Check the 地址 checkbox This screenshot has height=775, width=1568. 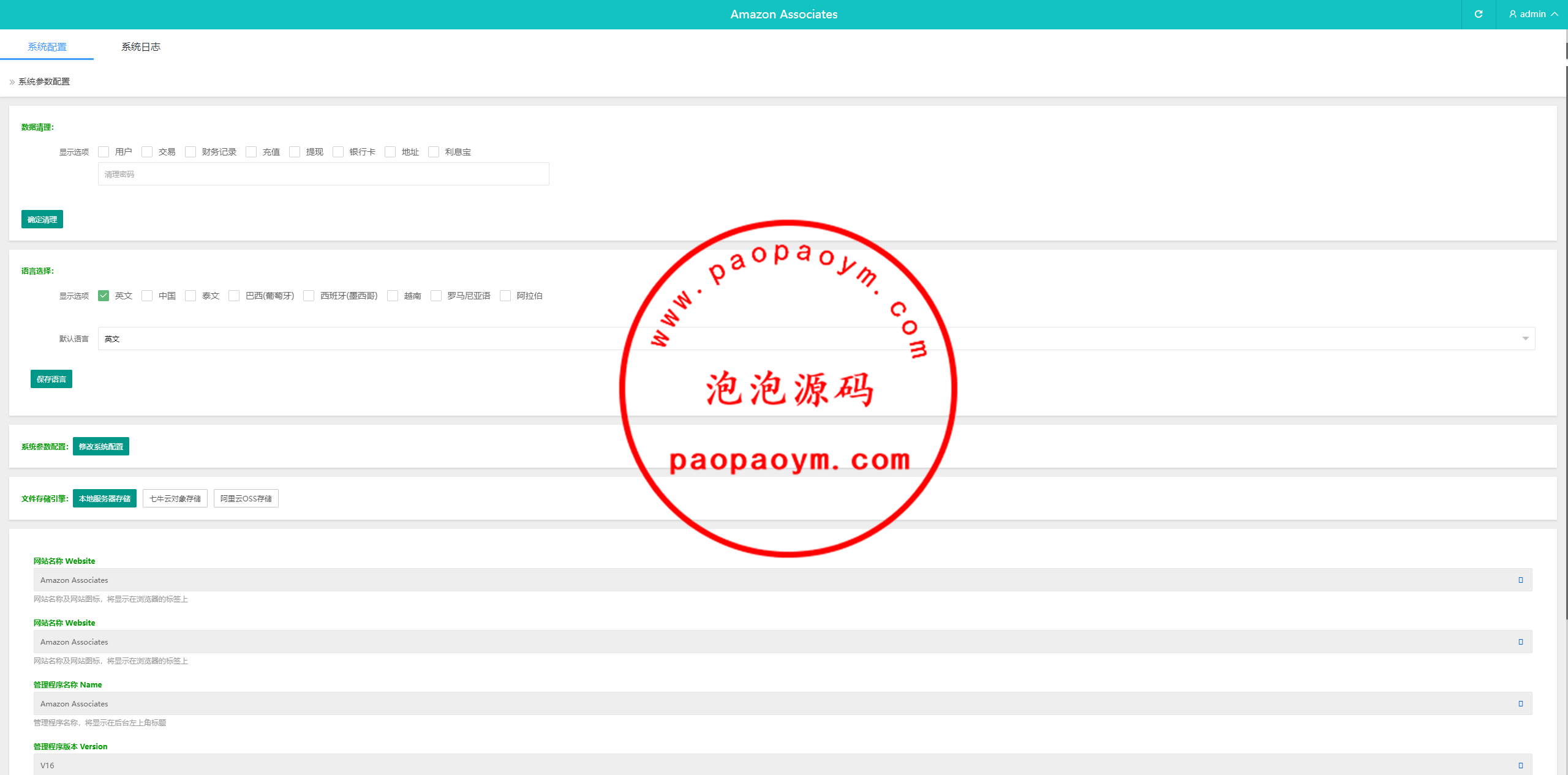click(390, 152)
